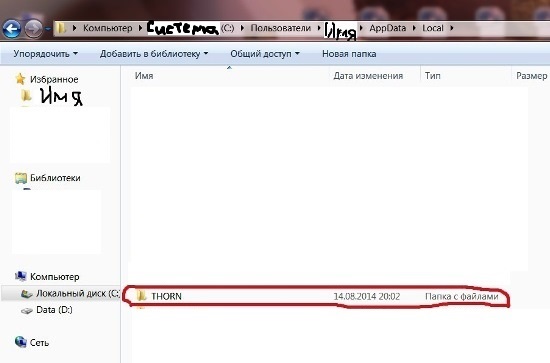Click THORN date 14.08.2014 20:02
The height and width of the screenshot is (363, 550).
[x=367, y=296]
